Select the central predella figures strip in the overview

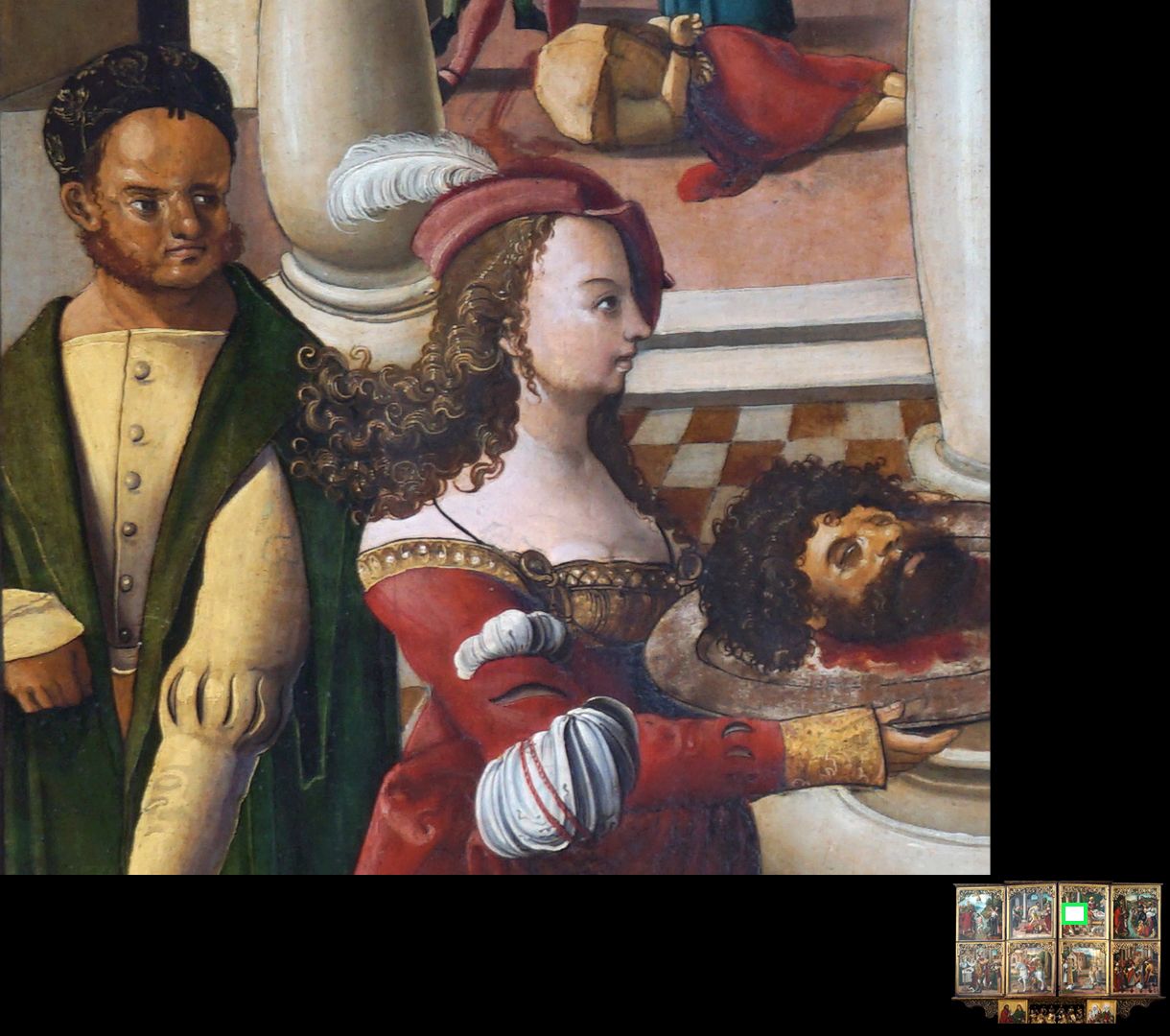click(x=1057, y=1012)
